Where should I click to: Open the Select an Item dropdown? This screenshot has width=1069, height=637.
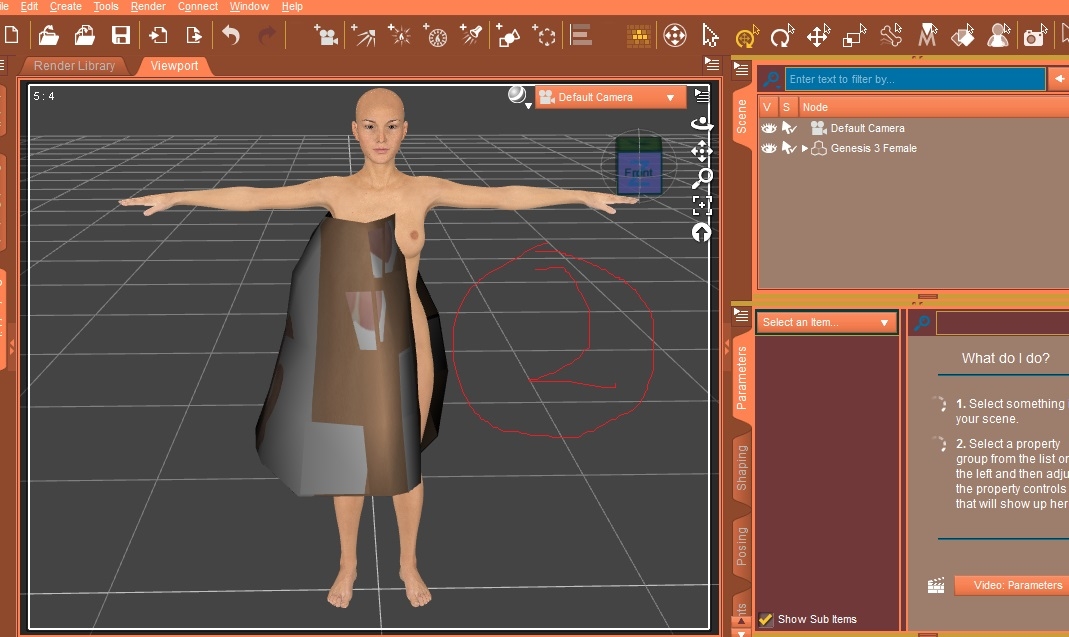tap(826, 322)
